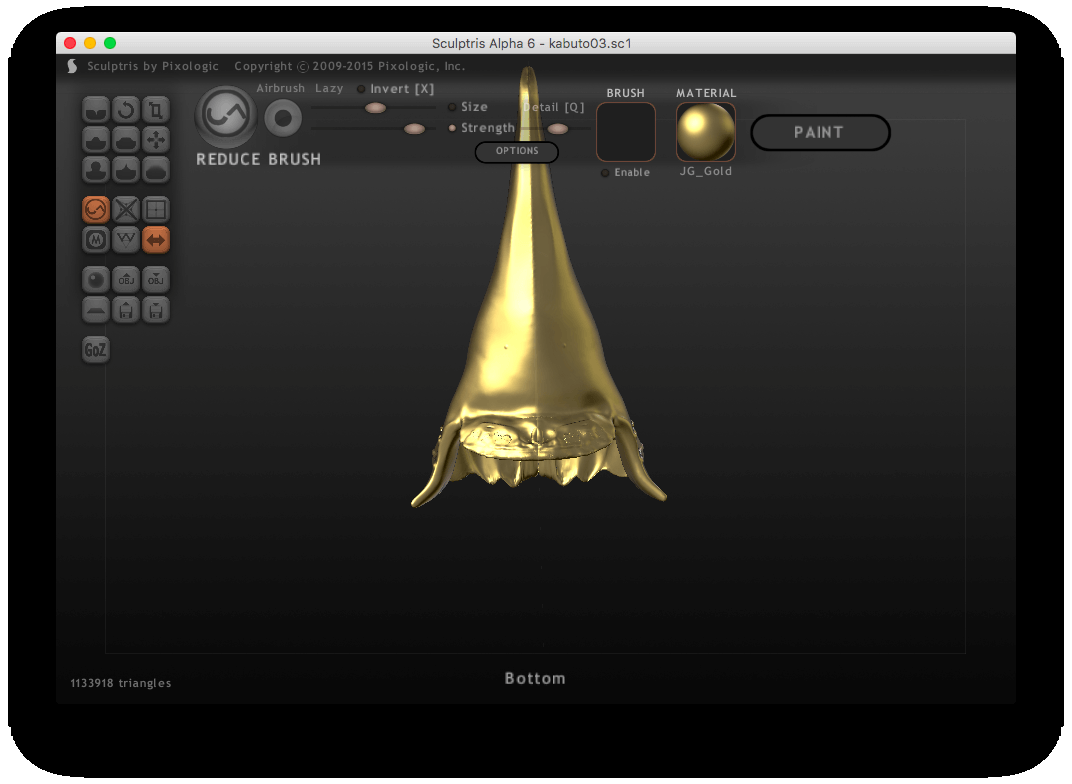Open file with floppy up-arrow icon
Viewport: 1072px width, 784px height.
pyautogui.click(x=126, y=310)
